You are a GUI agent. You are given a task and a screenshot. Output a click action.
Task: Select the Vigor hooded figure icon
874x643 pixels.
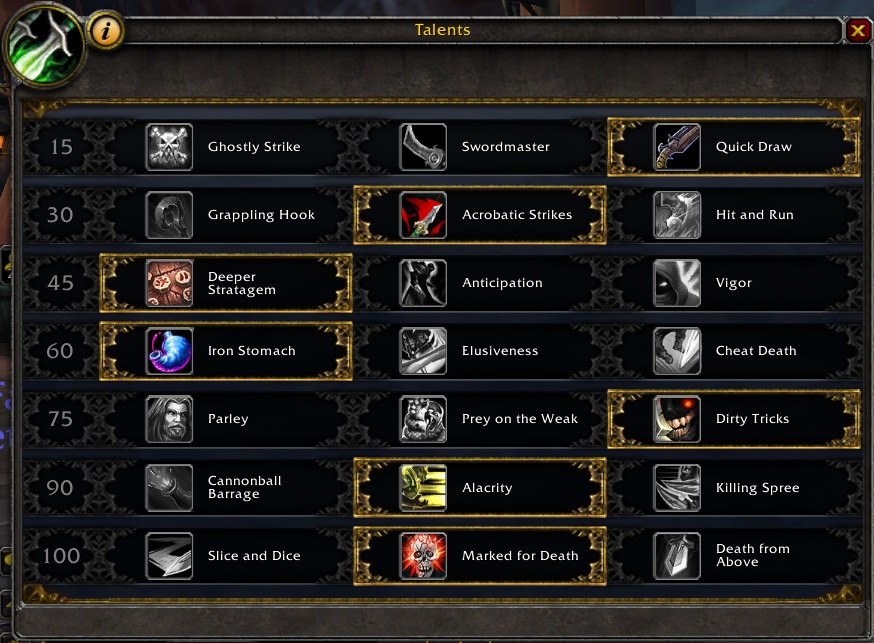pyautogui.click(x=677, y=283)
